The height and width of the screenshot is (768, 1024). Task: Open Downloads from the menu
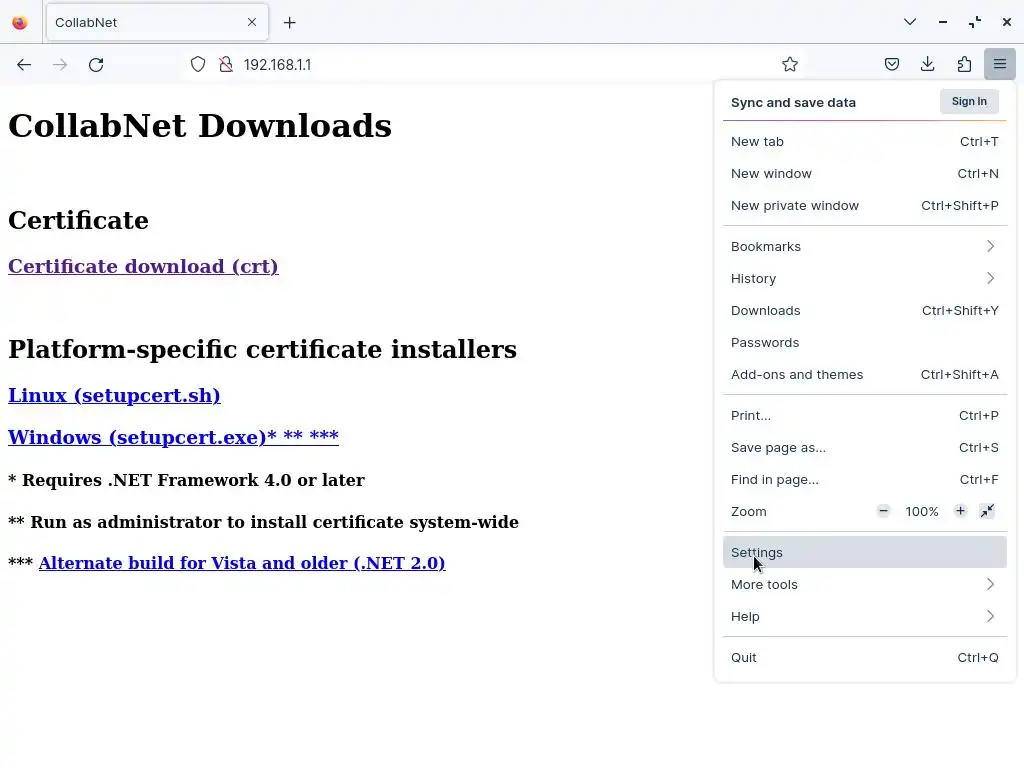click(865, 311)
